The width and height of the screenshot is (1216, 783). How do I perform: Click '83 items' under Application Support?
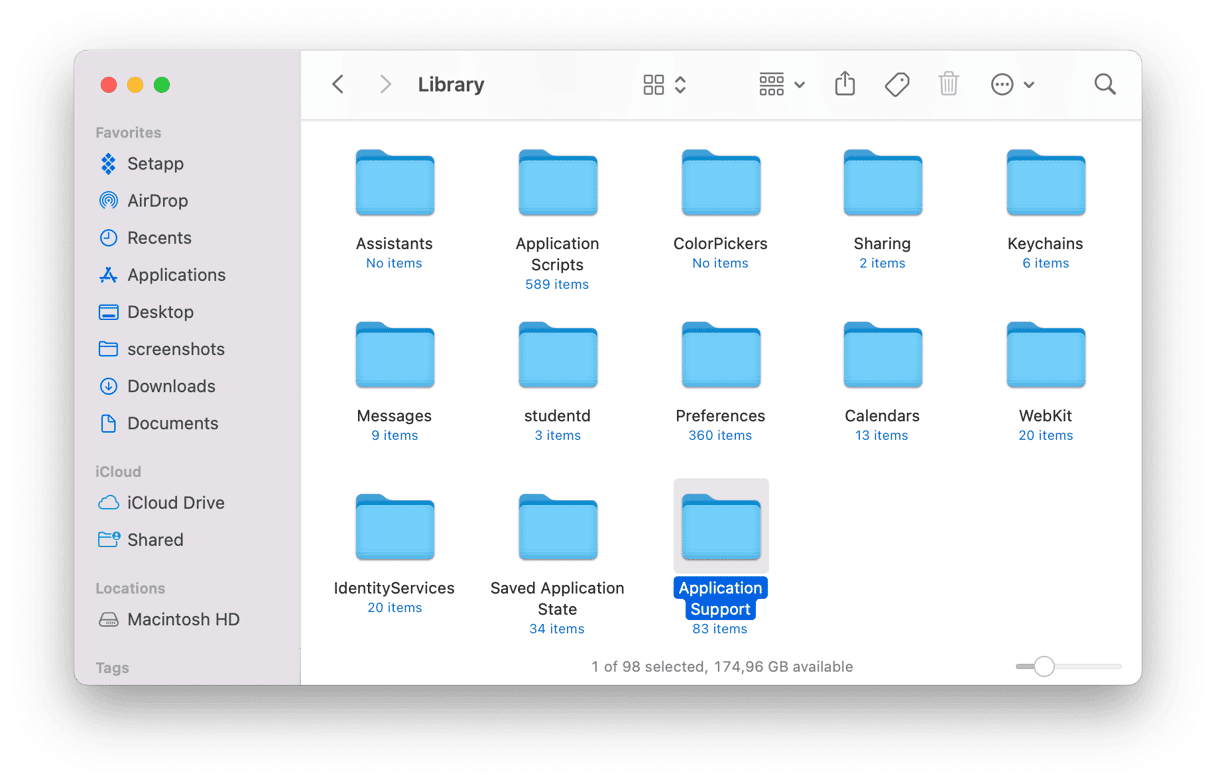coord(720,629)
